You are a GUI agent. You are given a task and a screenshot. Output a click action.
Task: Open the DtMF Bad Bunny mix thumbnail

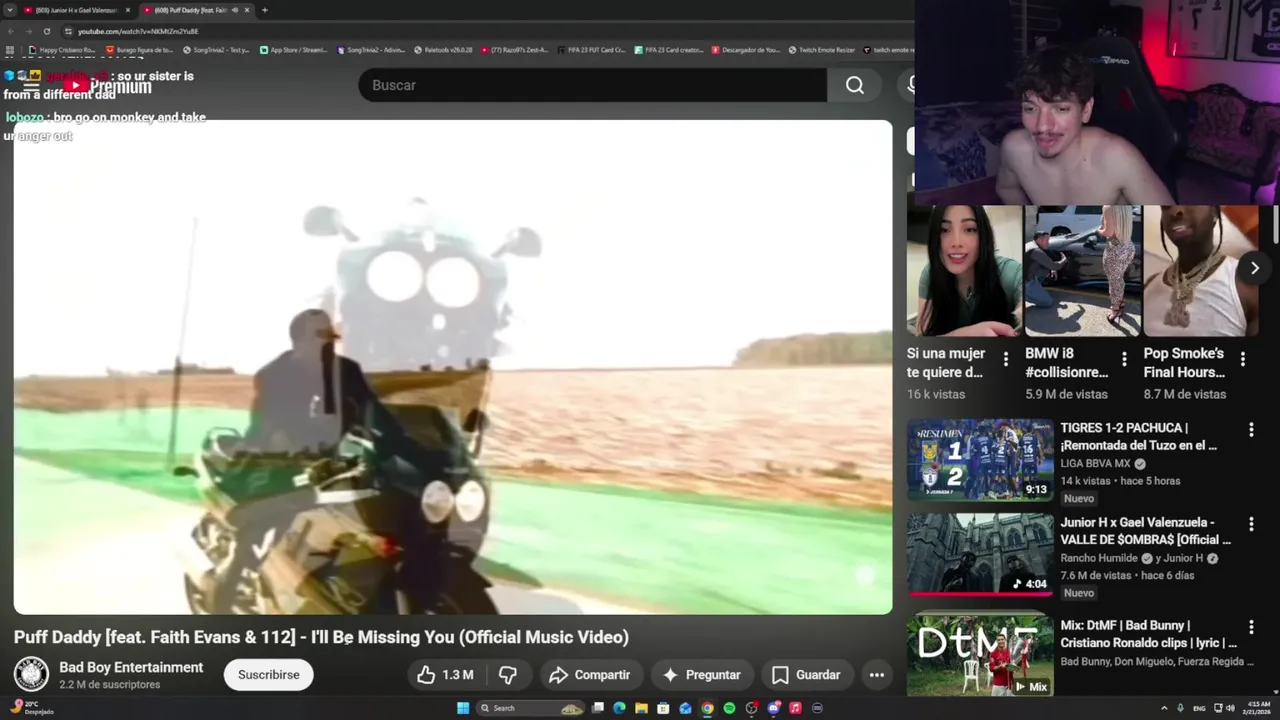click(x=980, y=654)
